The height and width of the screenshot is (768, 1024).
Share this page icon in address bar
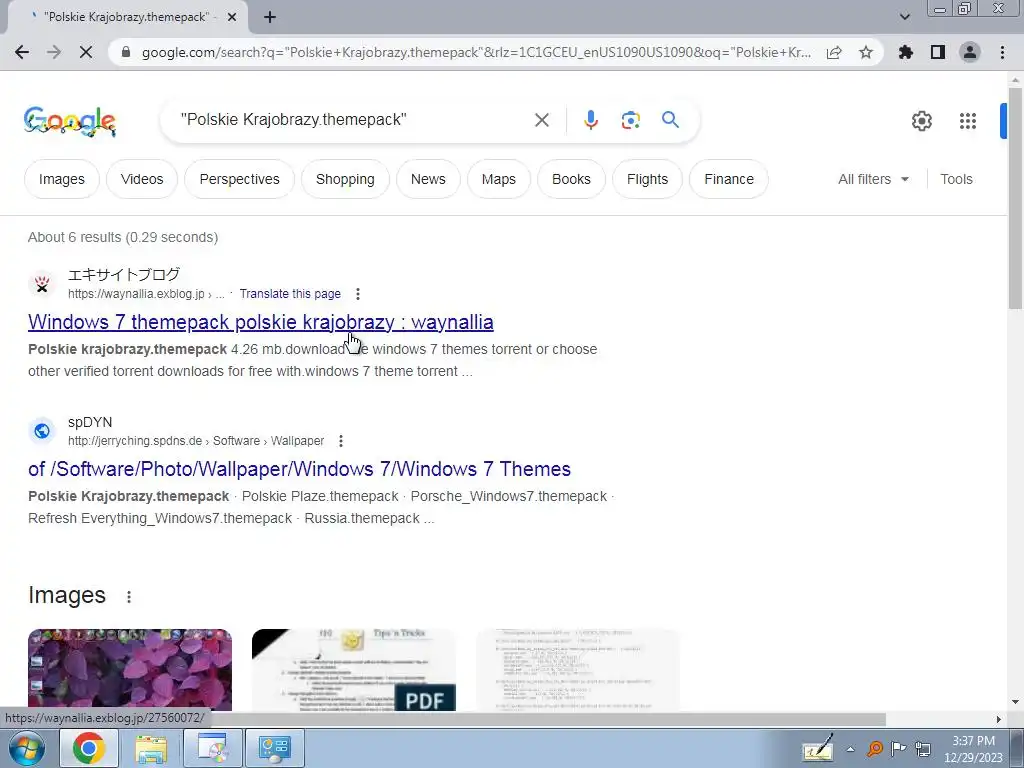(834, 52)
